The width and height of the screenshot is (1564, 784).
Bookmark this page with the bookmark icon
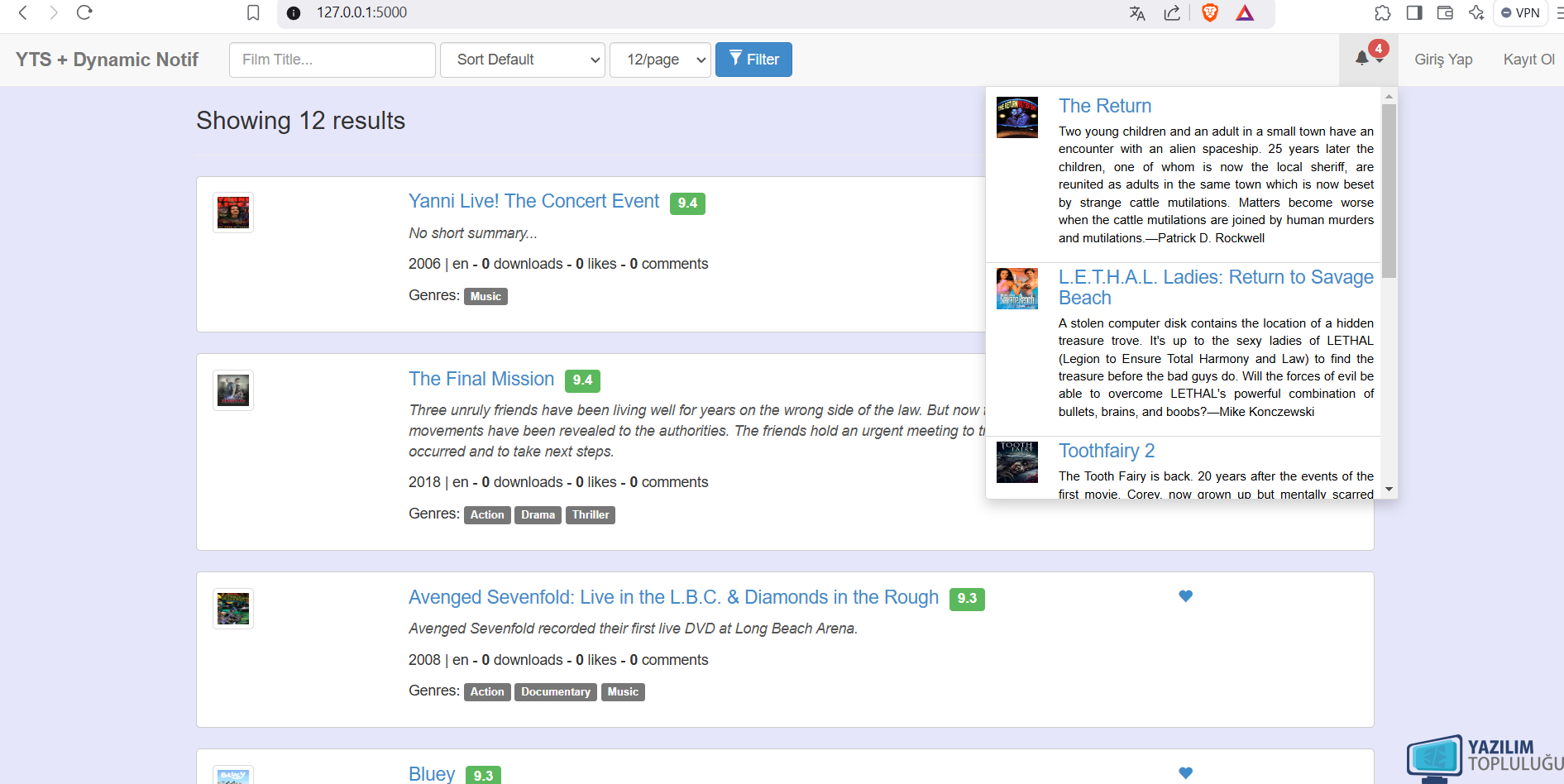point(253,12)
